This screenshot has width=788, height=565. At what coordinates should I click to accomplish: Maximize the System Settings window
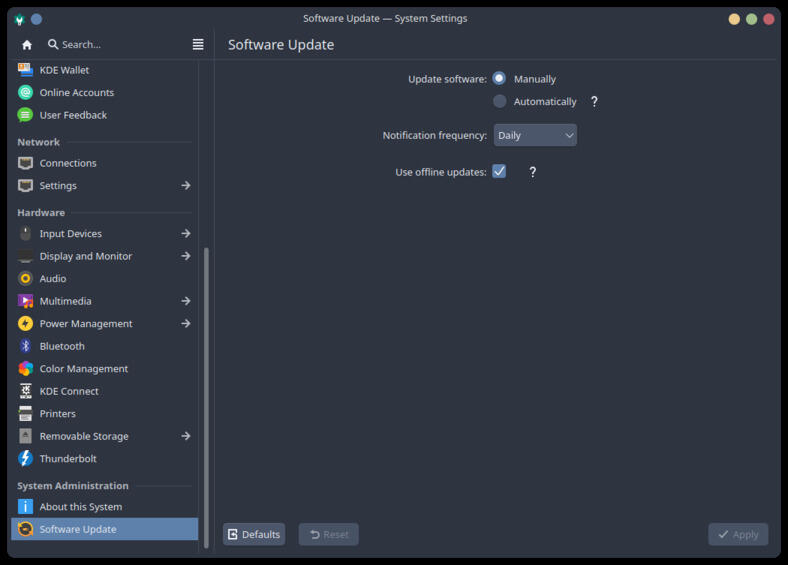pos(751,19)
